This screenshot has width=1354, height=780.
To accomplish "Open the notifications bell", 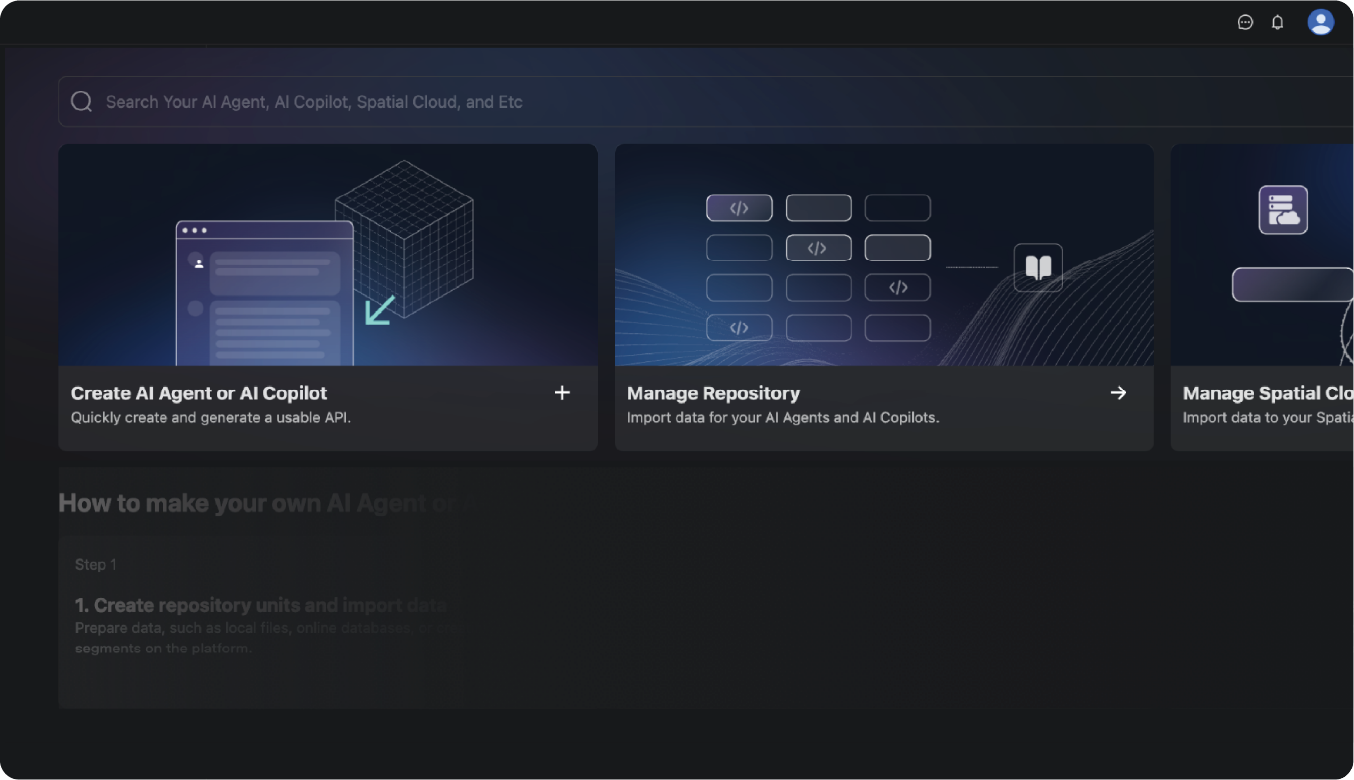I will coord(1277,22).
